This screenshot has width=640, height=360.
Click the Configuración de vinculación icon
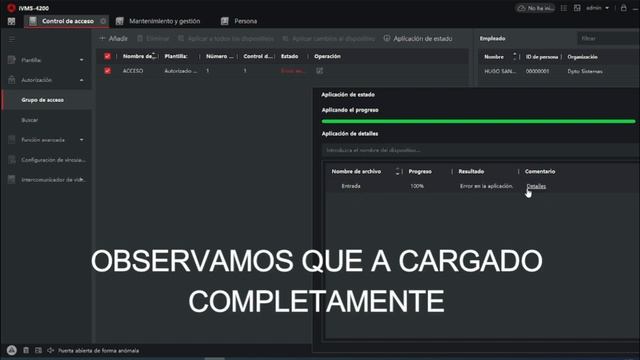(12, 160)
